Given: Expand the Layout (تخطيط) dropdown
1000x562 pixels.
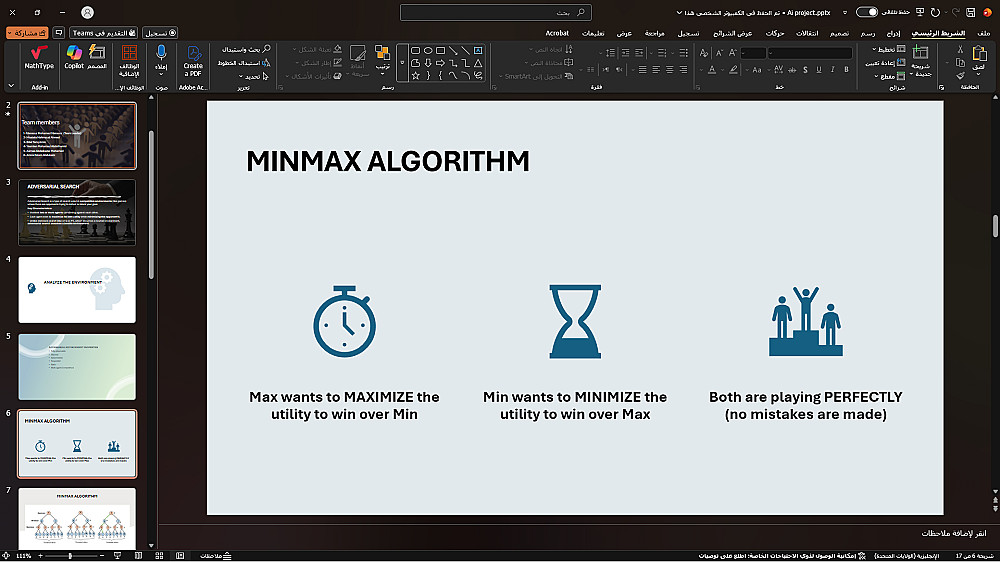Looking at the screenshot, I should (888, 49).
